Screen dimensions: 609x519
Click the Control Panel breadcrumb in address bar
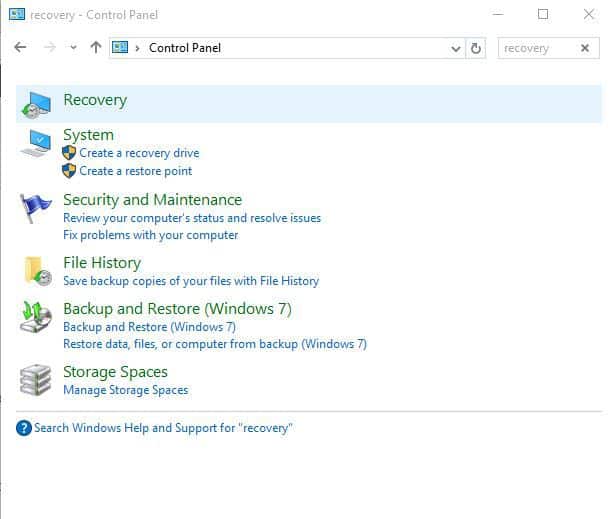point(185,48)
